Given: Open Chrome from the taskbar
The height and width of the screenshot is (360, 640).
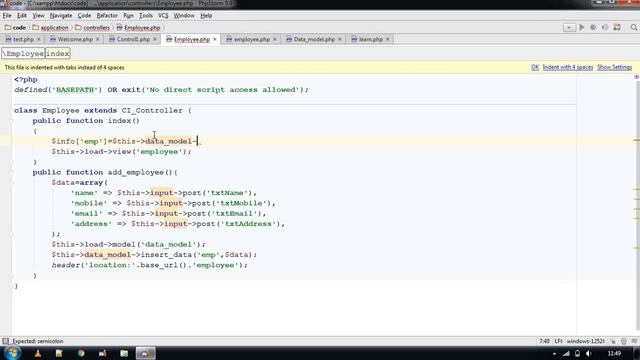Looking at the screenshot, I should 81,353.
